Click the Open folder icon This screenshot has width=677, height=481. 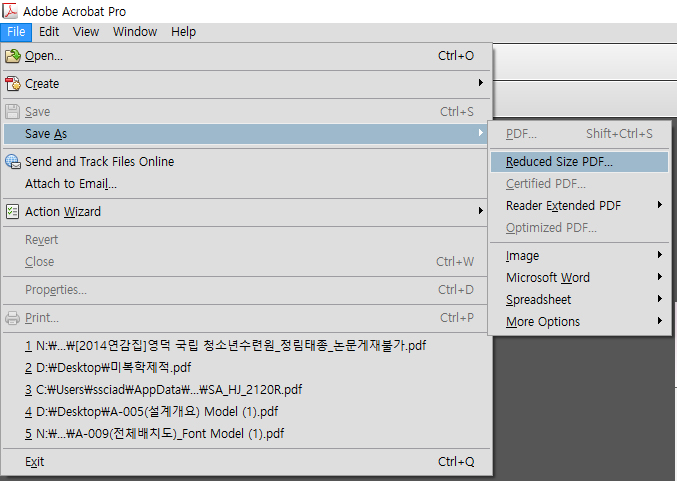click(x=13, y=56)
